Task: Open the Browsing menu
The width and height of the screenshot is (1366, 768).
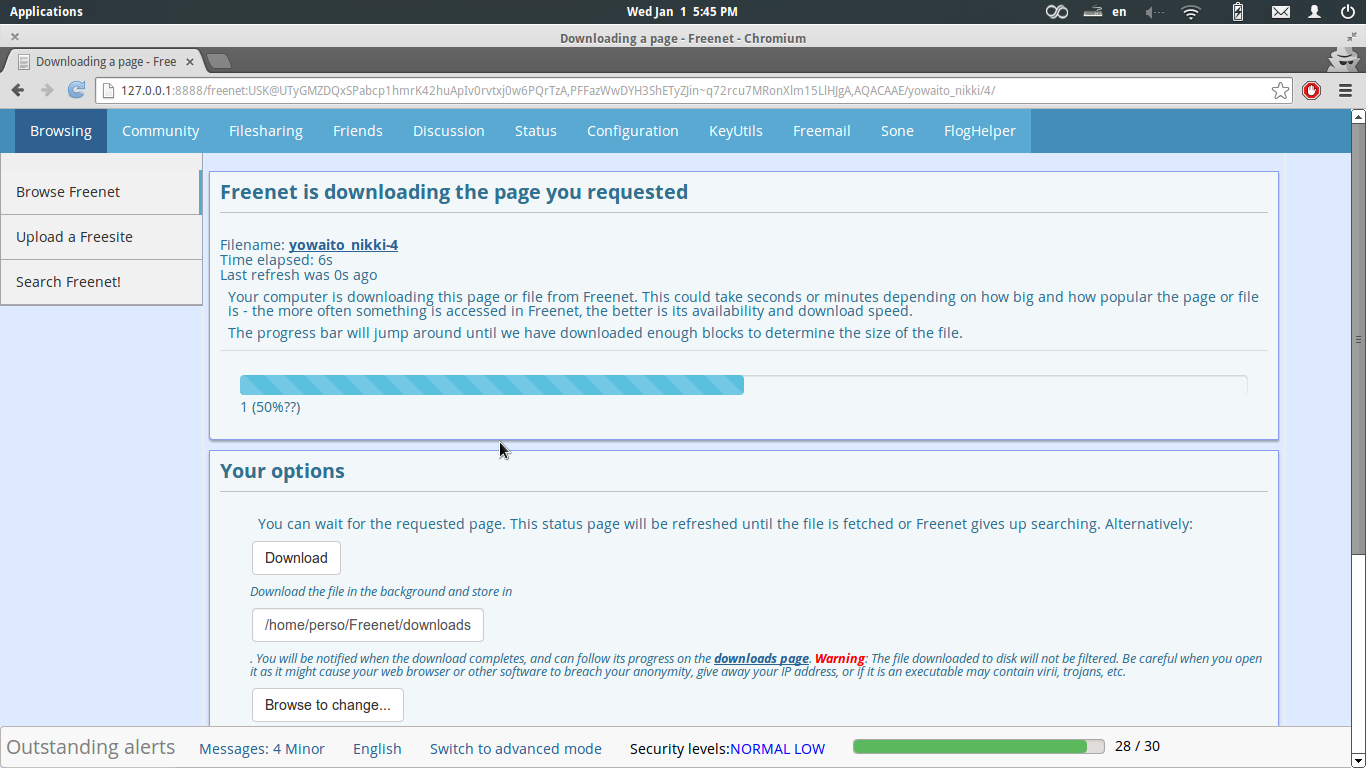Action: (61, 131)
